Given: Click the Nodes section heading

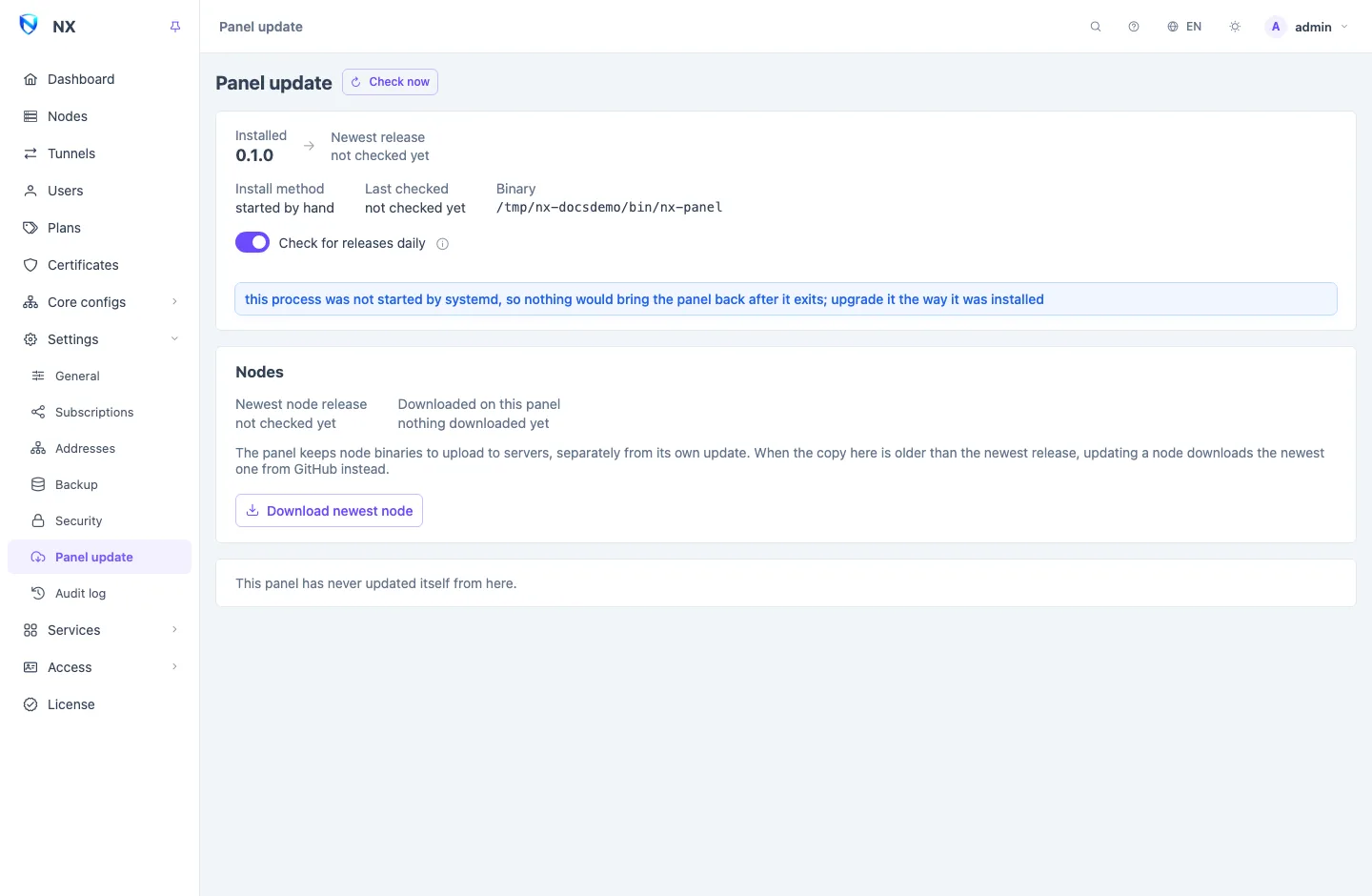Looking at the screenshot, I should tap(259, 372).
